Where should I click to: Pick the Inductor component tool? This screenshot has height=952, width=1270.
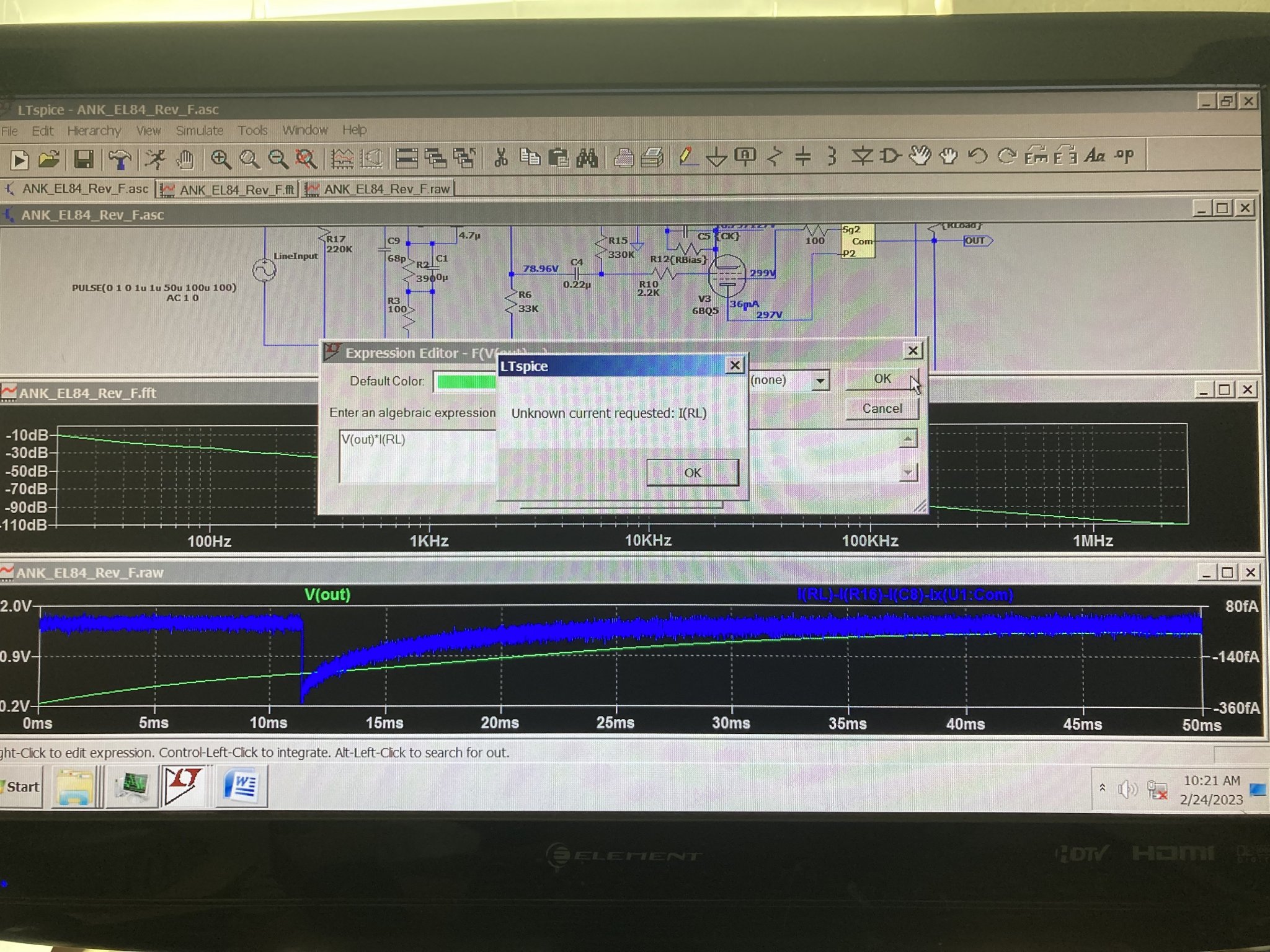pos(832,156)
